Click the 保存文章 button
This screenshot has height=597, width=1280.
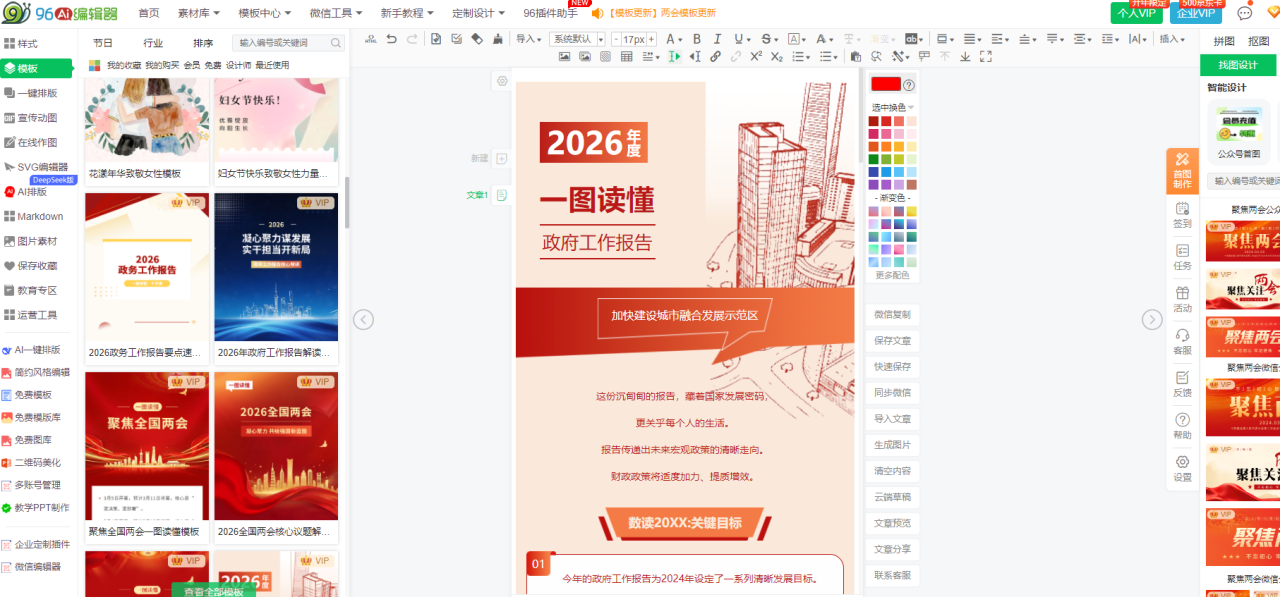(892, 341)
